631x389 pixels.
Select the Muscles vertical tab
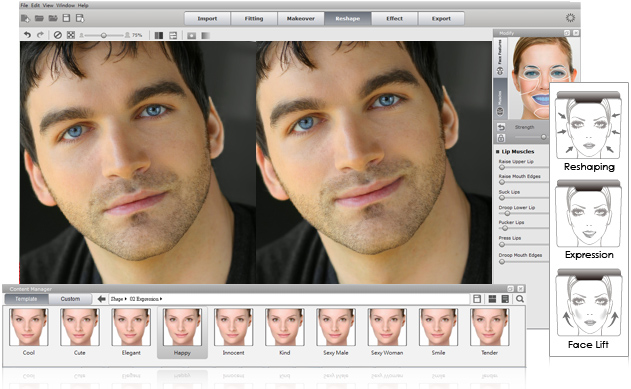[x=500, y=98]
